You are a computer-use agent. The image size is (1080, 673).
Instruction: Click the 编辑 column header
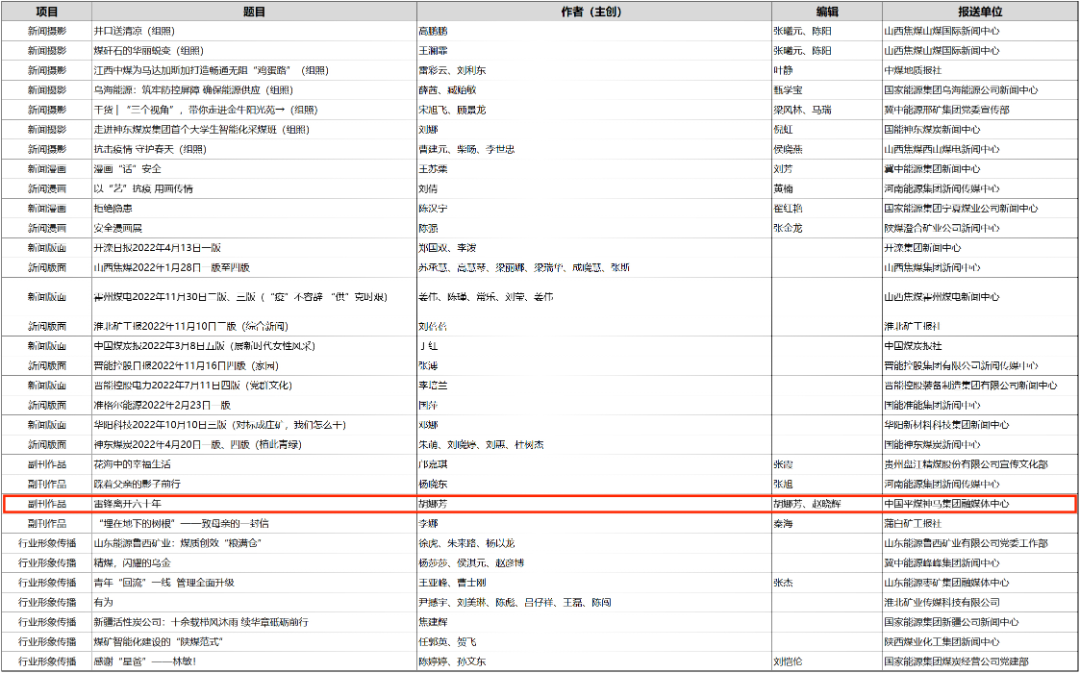(x=825, y=11)
